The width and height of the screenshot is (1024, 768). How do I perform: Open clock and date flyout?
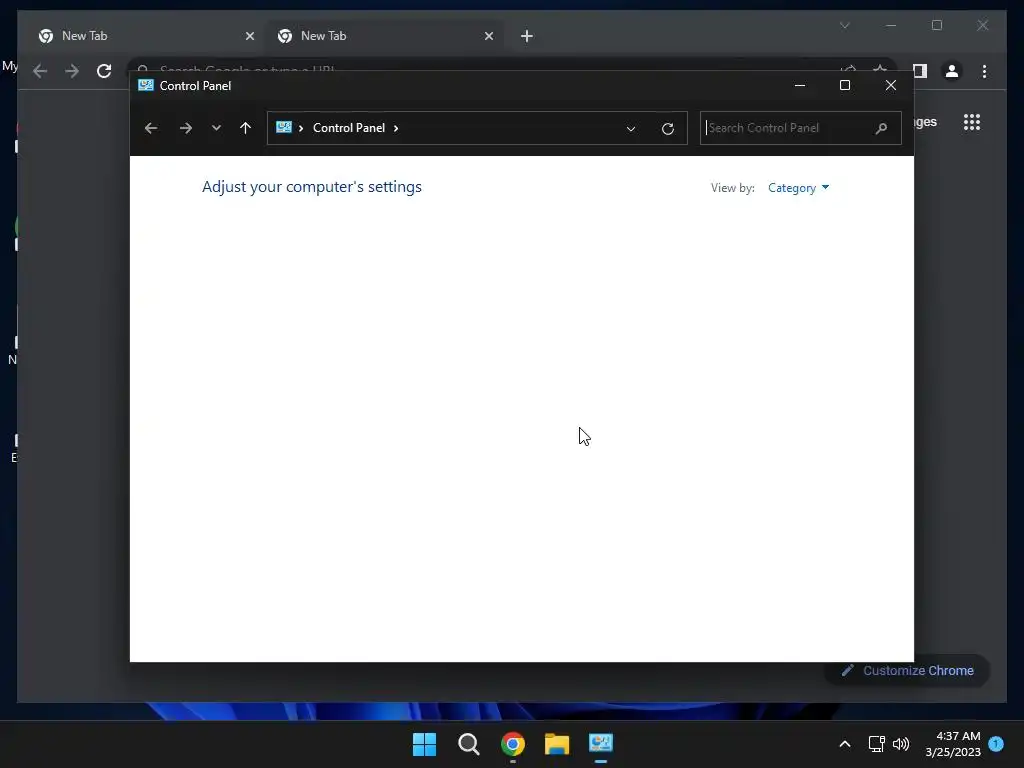pos(953,744)
